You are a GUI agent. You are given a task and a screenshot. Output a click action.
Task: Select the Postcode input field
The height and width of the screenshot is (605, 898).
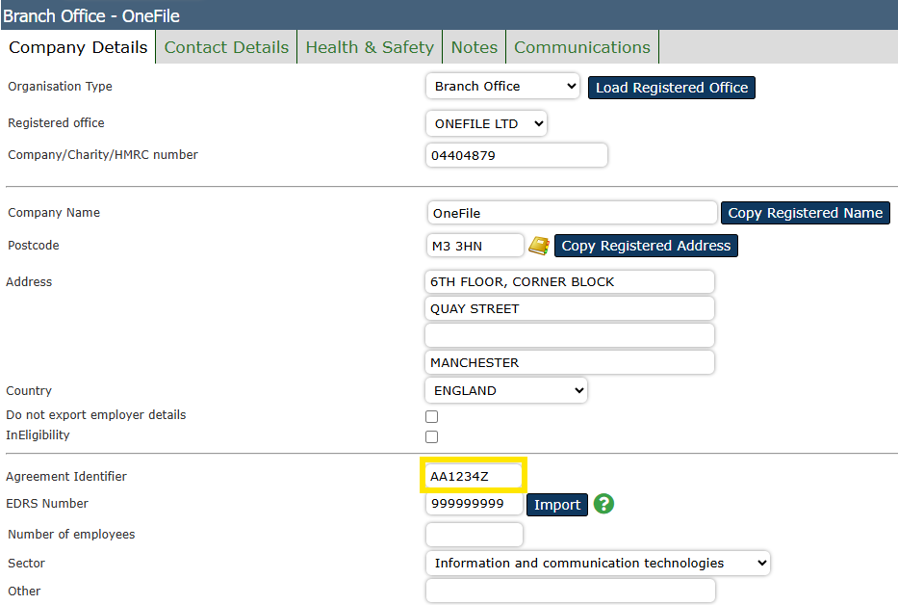pyautogui.click(x=475, y=246)
